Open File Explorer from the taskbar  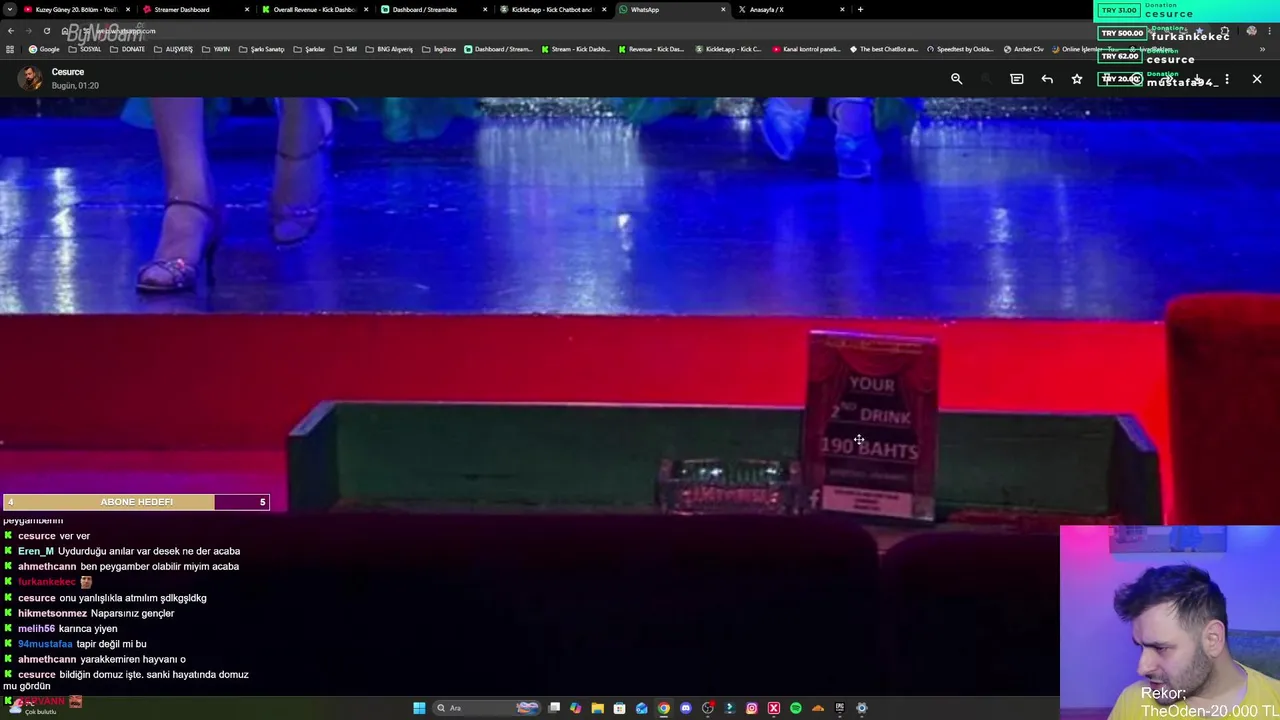coord(598,708)
